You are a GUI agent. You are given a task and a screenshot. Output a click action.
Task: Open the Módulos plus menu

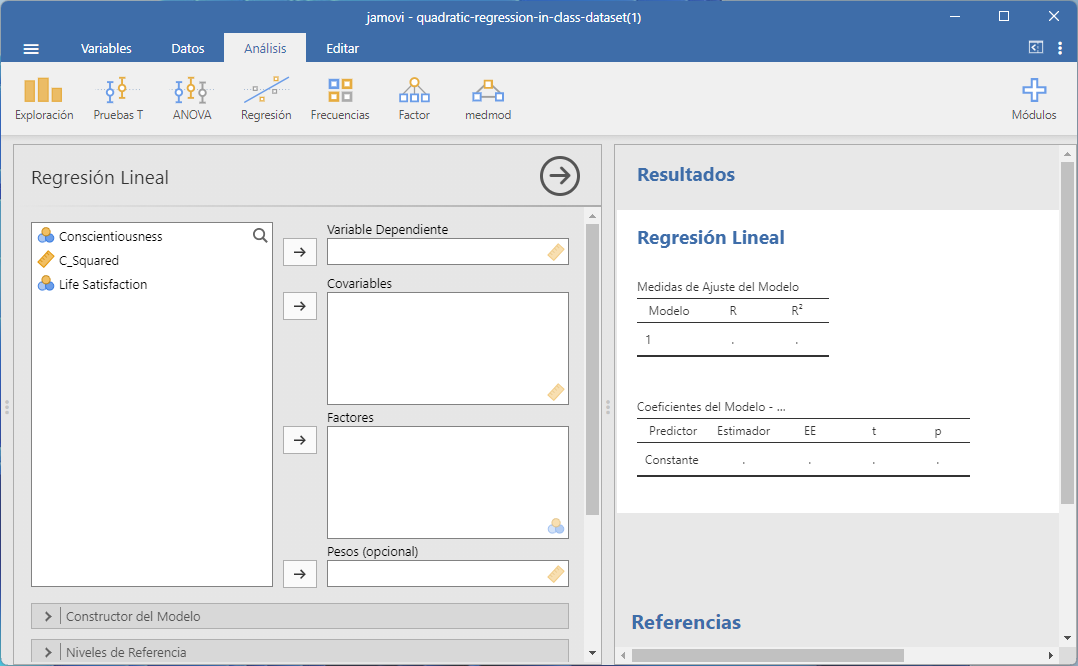(x=1033, y=99)
